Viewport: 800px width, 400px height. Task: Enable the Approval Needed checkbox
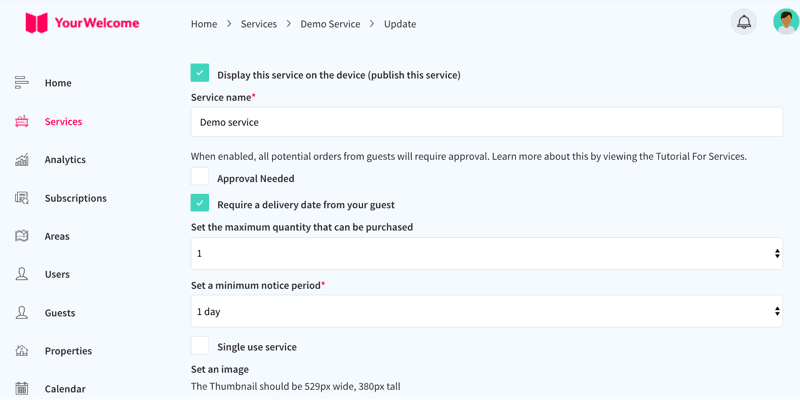pos(200,177)
